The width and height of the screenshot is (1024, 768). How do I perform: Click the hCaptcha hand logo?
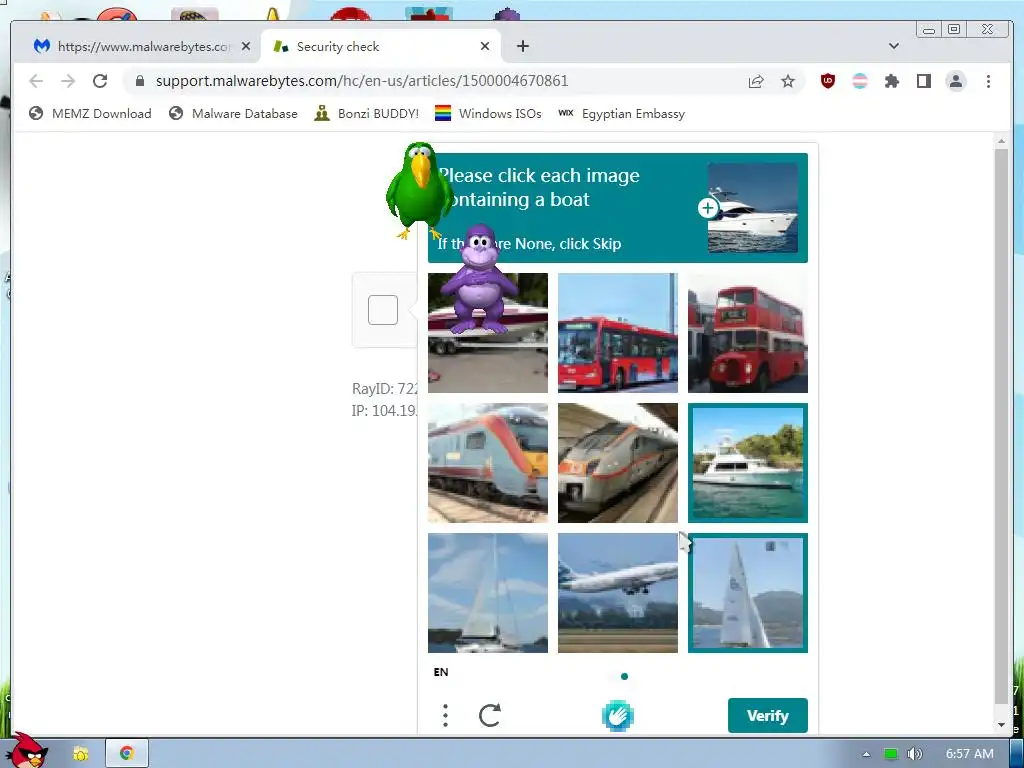pos(617,716)
